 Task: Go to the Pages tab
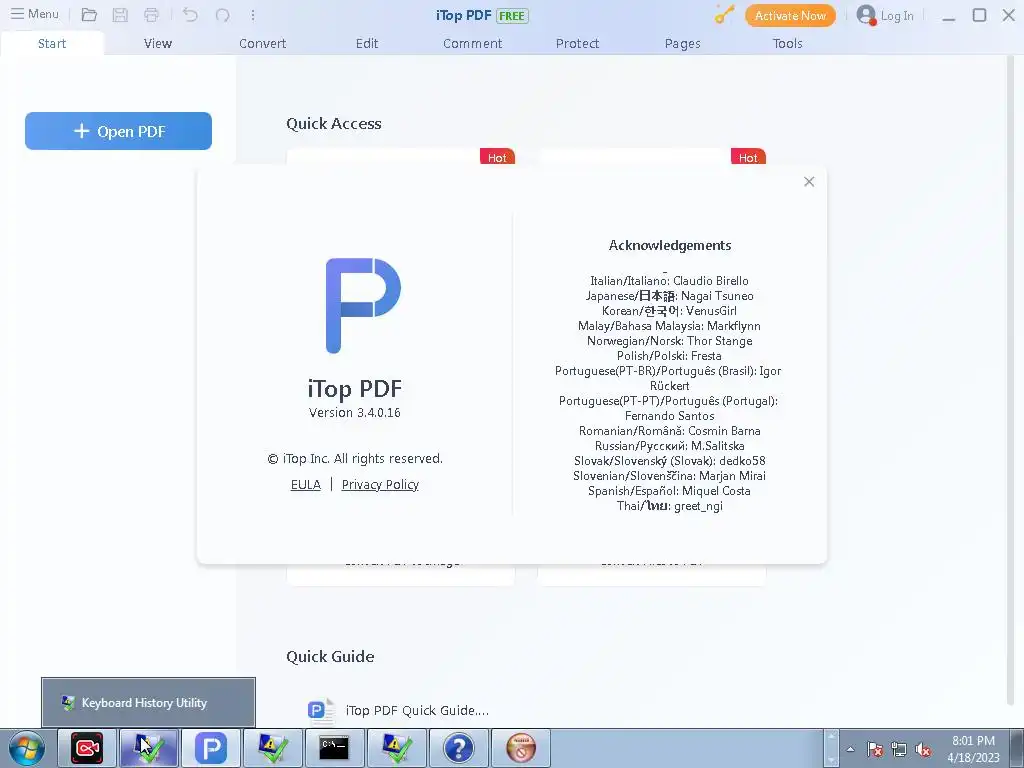coord(682,43)
